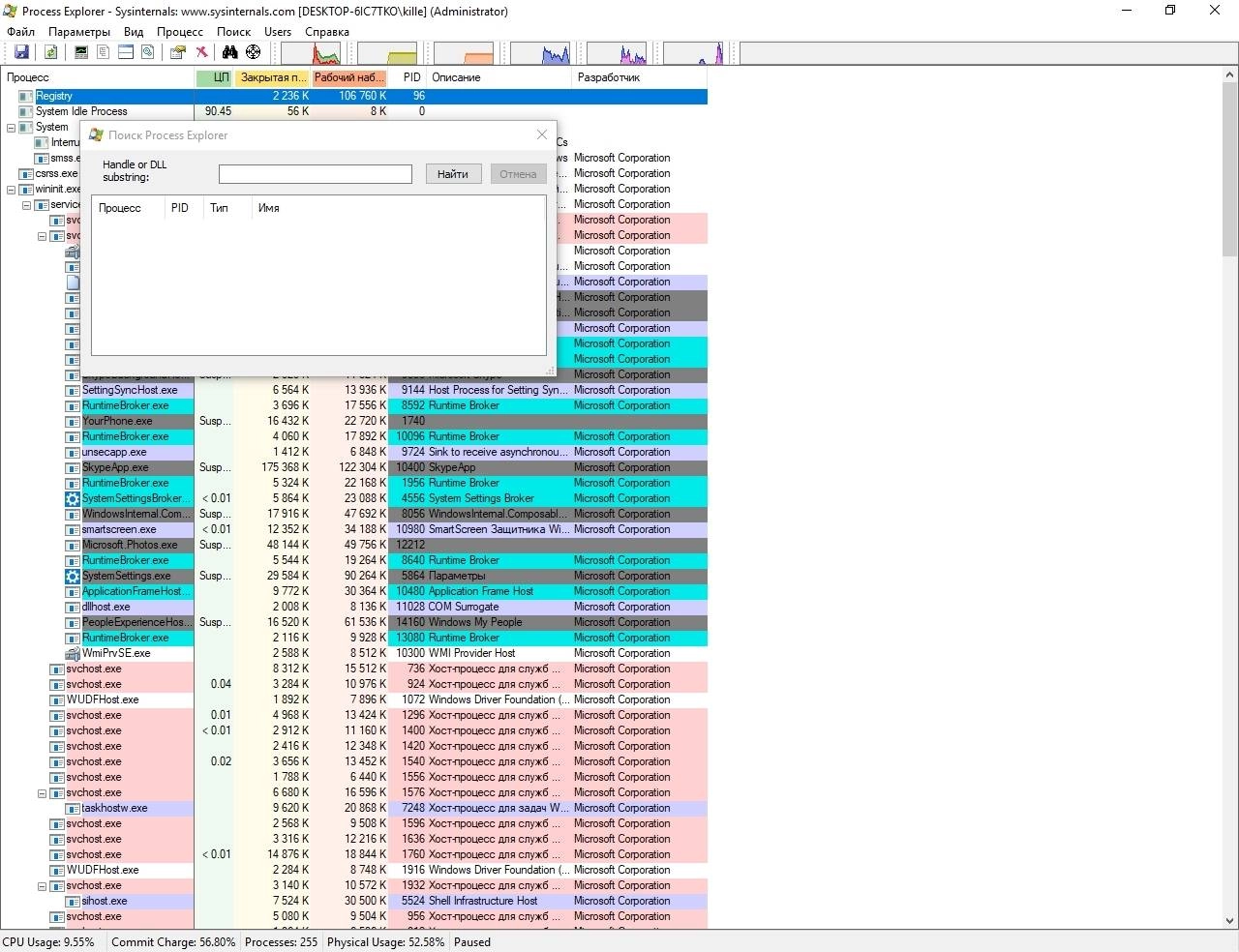Open the Поиск menu
1239x952 pixels.
click(x=233, y=31)
